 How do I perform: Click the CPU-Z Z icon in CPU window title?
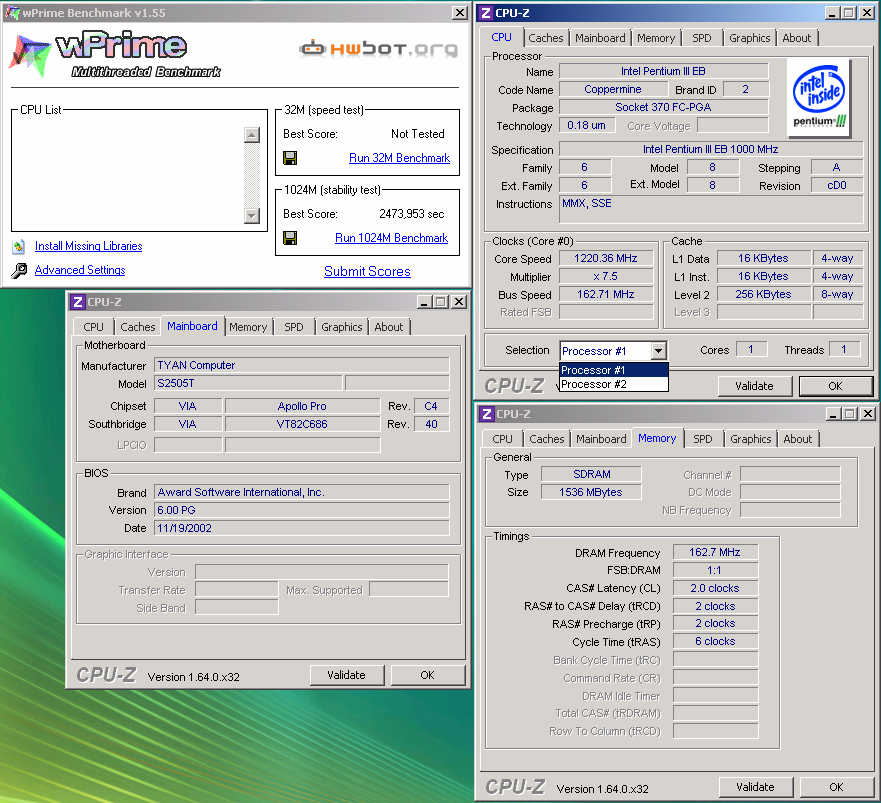[486, 13]
